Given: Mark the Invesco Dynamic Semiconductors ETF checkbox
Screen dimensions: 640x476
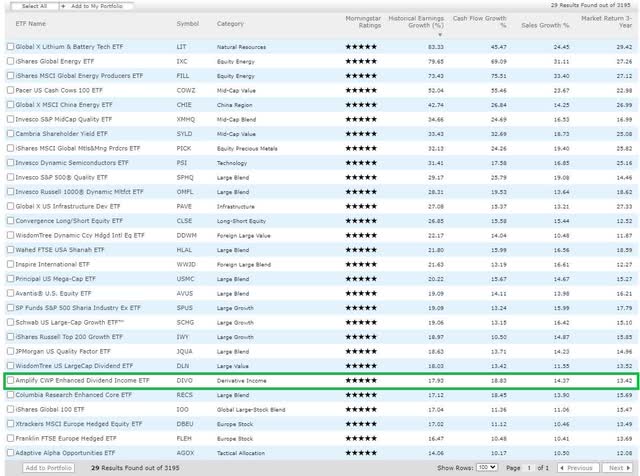Looking at the screenshot, I should click(x=11, y=162).
